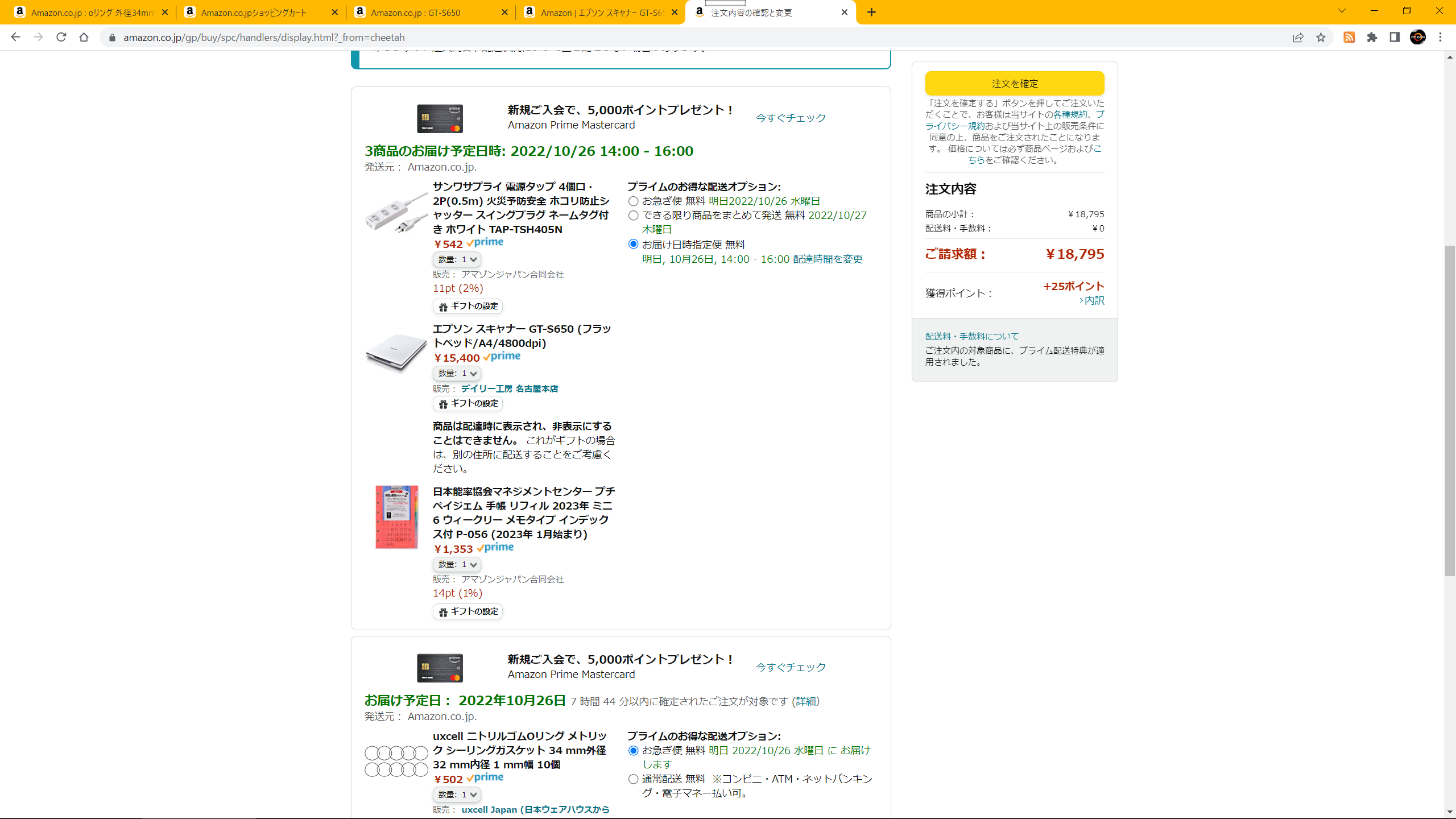Screen dimensions: 1456x819
Task: Click 配達時間を変更 link
Action: click(828, 259)
